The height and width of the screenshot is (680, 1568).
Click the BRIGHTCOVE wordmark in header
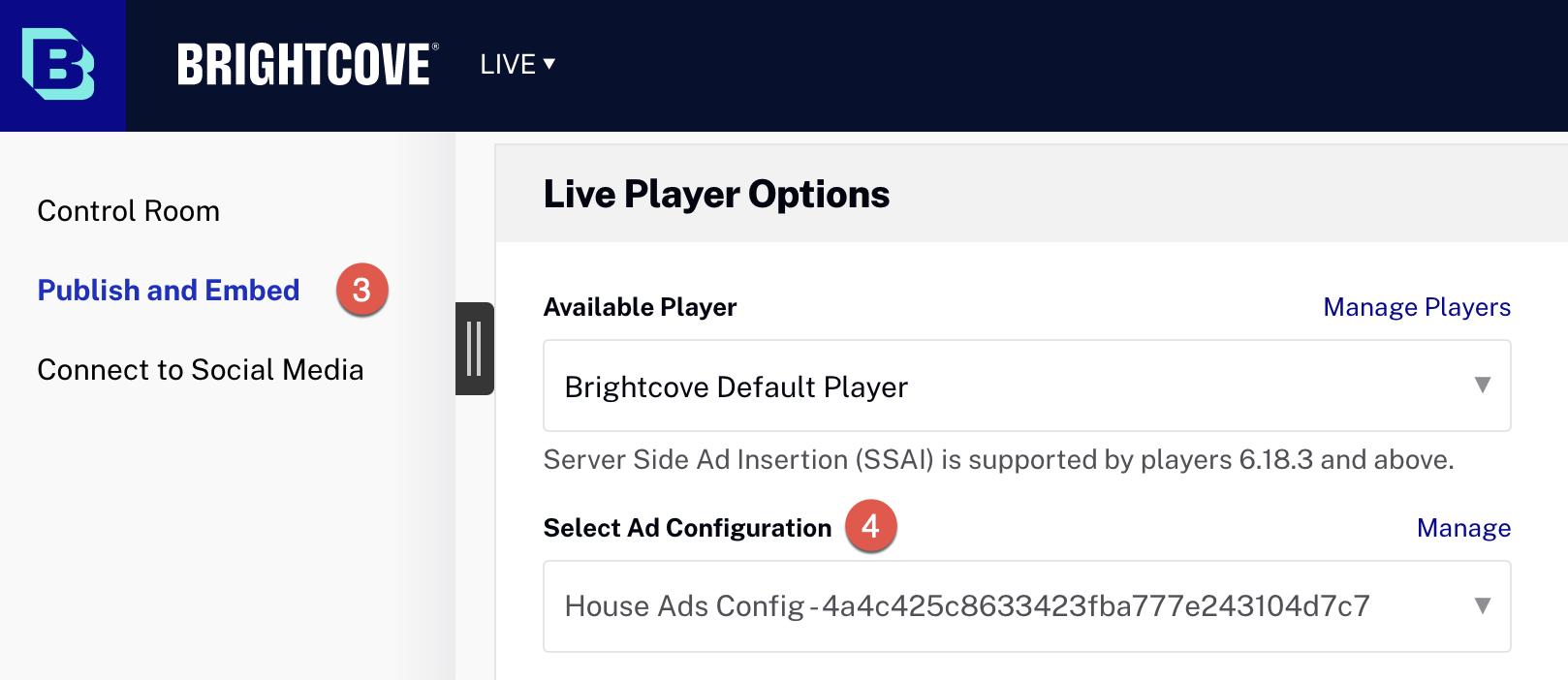pyautogui.click(x=307, y=65)
